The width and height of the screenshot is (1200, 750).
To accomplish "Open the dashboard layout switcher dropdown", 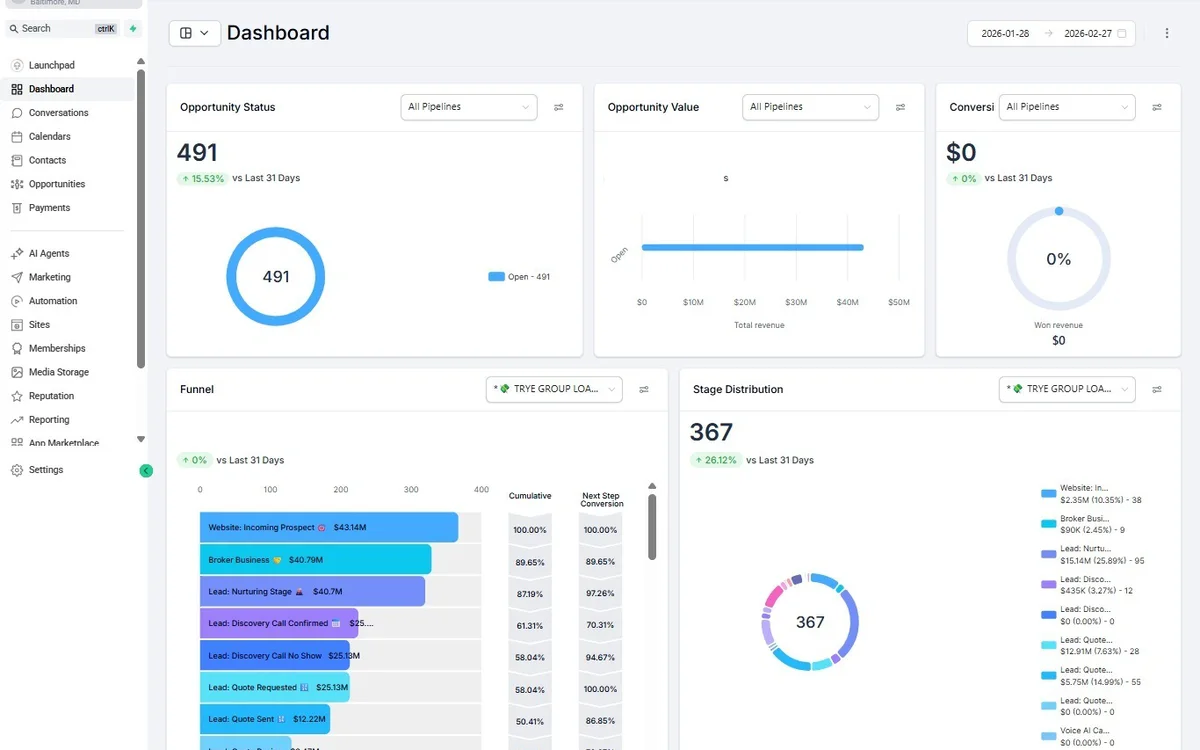I will [194, 33].
